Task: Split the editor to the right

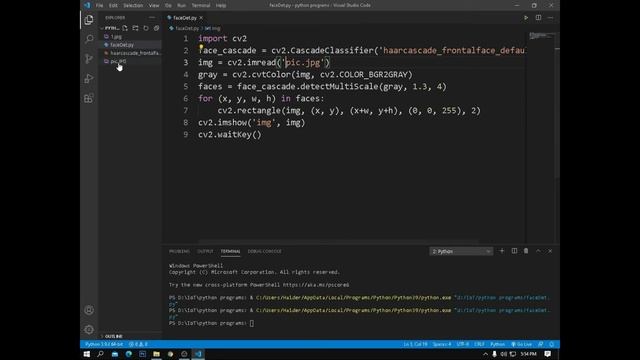Action: [x=538, y=18]
